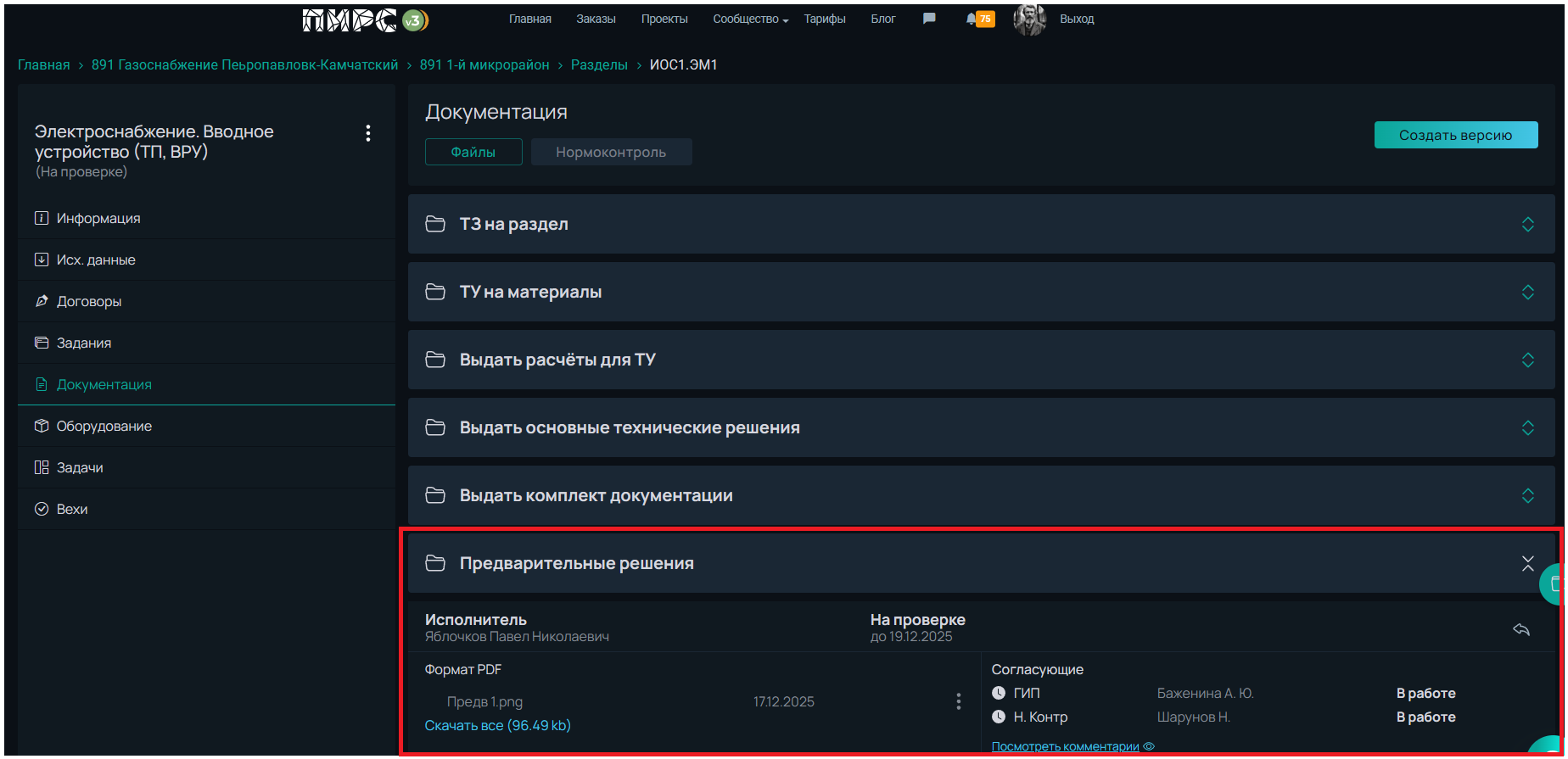Open the section's three-dot options menu

pyautogui.click(x=367, y=133)
